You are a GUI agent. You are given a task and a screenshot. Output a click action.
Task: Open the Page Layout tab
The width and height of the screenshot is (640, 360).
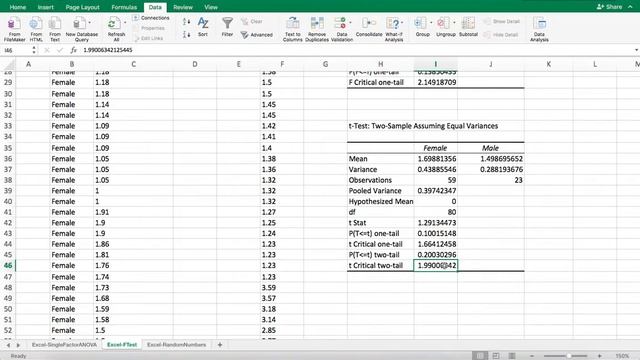(x=82, y=7)
